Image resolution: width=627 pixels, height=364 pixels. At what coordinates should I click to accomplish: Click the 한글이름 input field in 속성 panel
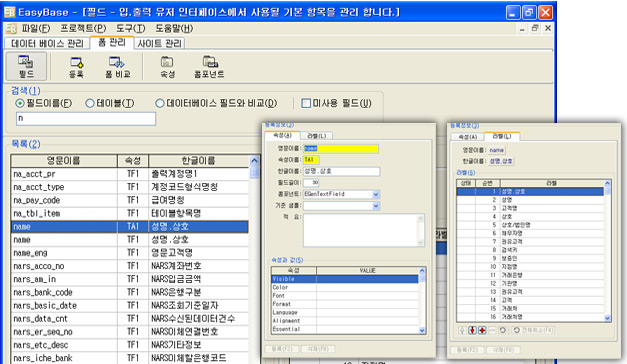[x=341, y=171]
